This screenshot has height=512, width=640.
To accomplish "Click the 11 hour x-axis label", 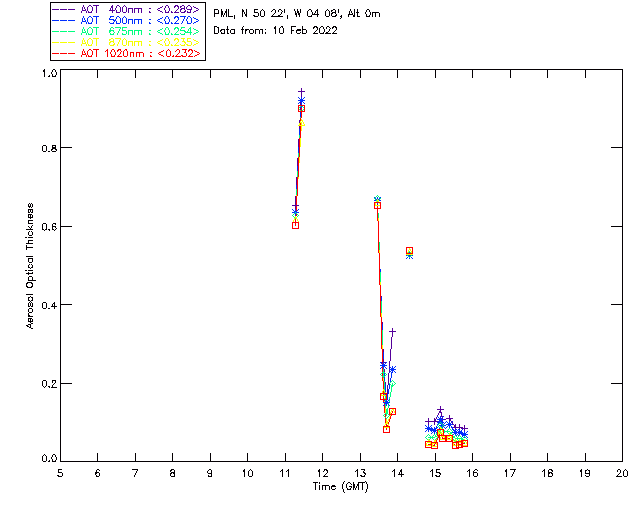I will pyautogui.click(x=285, y=473).
